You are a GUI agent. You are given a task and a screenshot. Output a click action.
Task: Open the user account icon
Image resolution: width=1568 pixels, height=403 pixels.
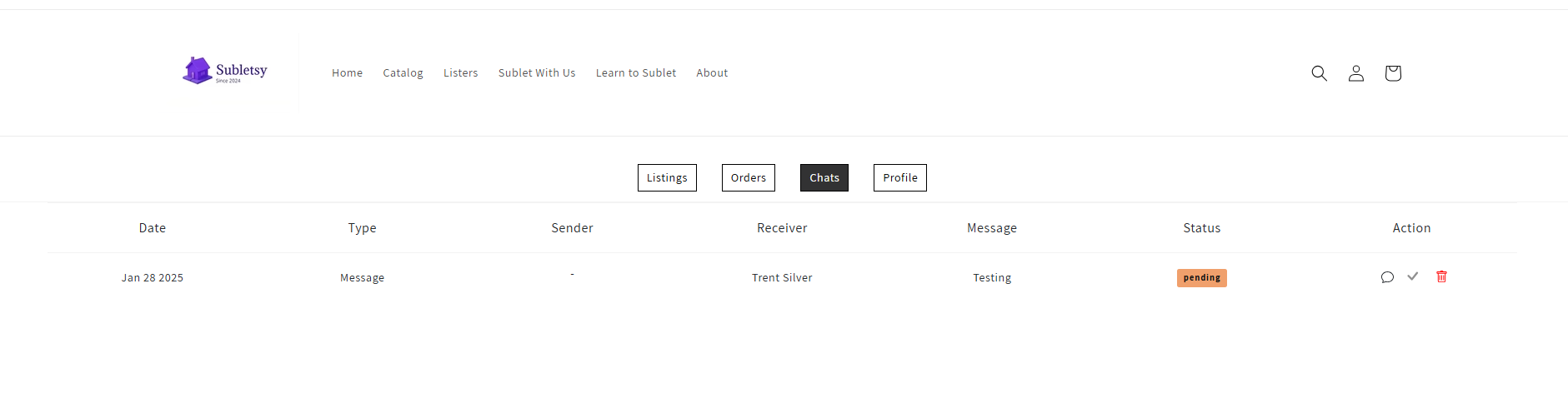click(1356, 73)
